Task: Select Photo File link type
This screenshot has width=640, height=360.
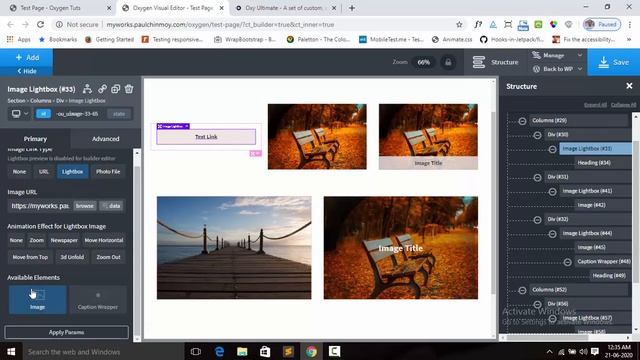Action: pos(108,172)
